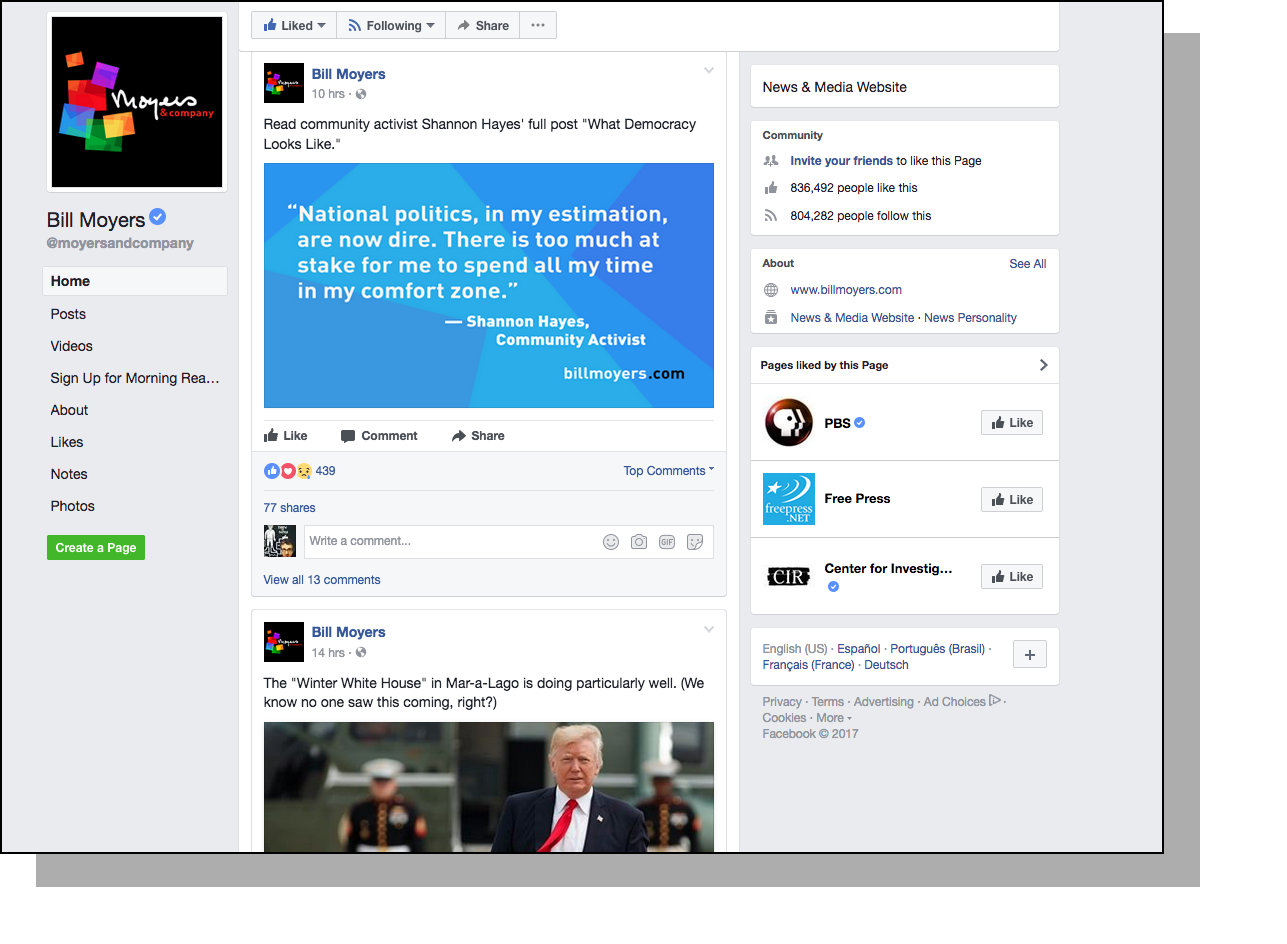This screenshot has height=944, width=1287.
Task: Click the News Personality category link
Action: pyautogui.click(x=970, y=318)
